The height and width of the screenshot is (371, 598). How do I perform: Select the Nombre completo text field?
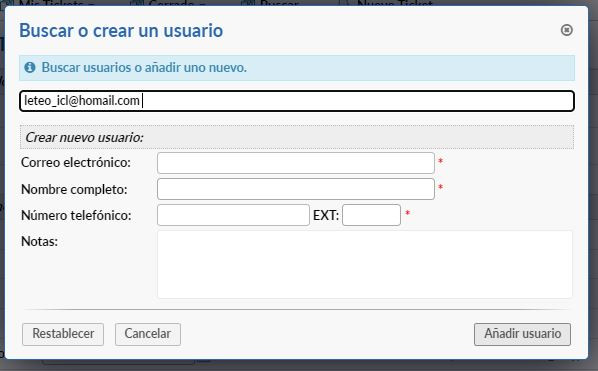[296, 189]
